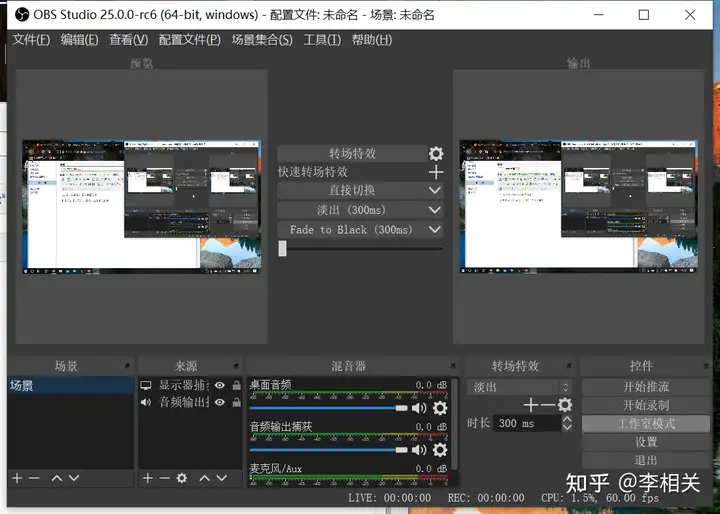
Task: Click the 麦克风/Aux mixer label
Action: tap(276, 469)
